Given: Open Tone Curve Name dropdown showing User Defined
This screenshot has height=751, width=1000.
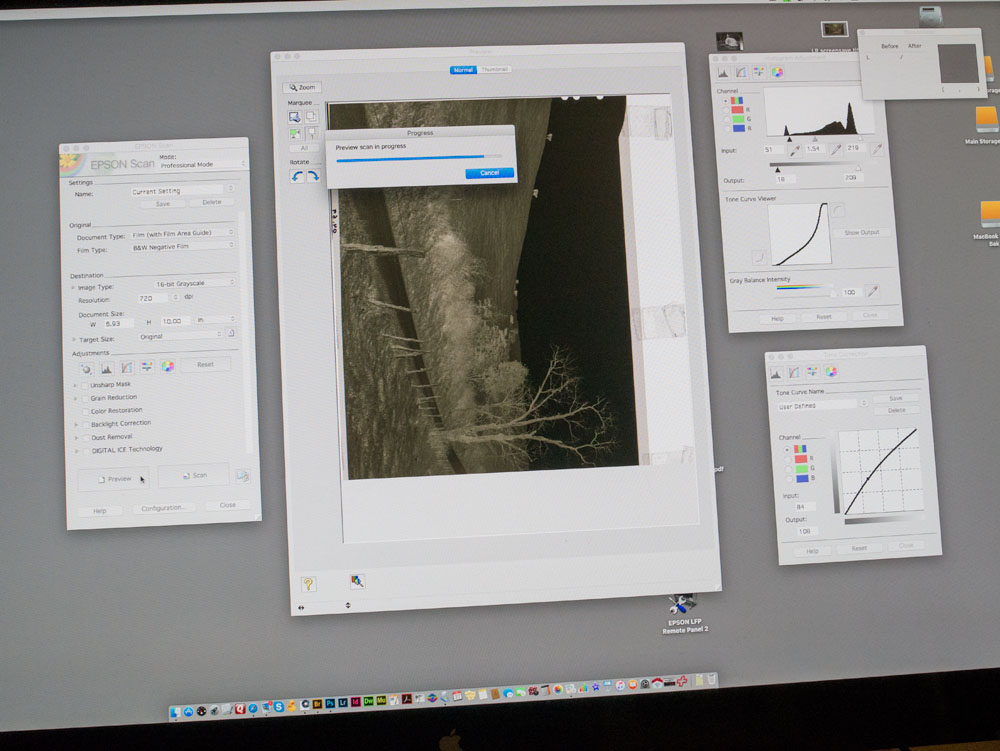Looking at the screenshot, I should pos(822,405).
